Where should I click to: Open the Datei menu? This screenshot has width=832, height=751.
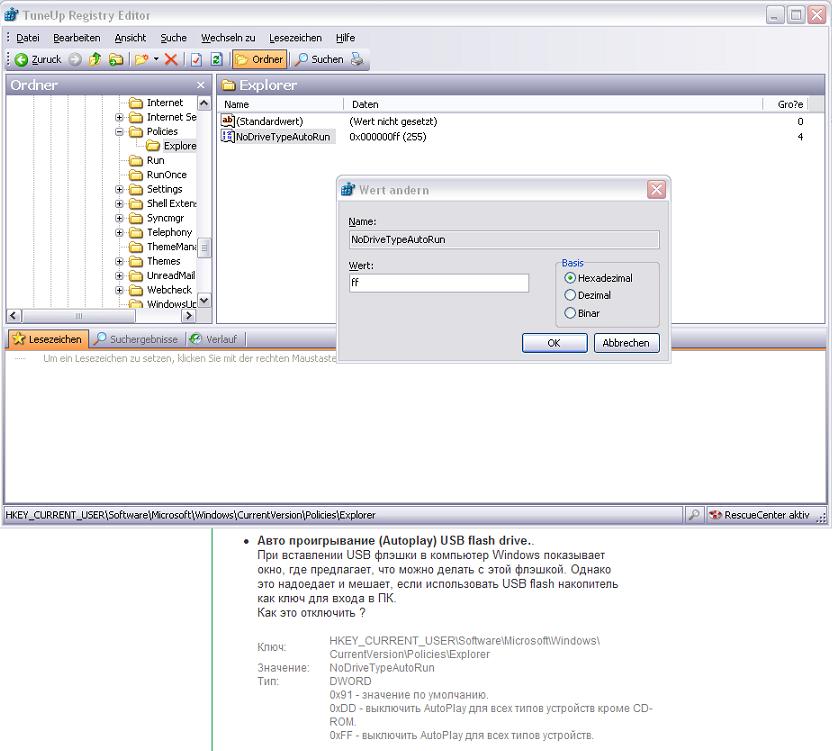tap(28, 38)
